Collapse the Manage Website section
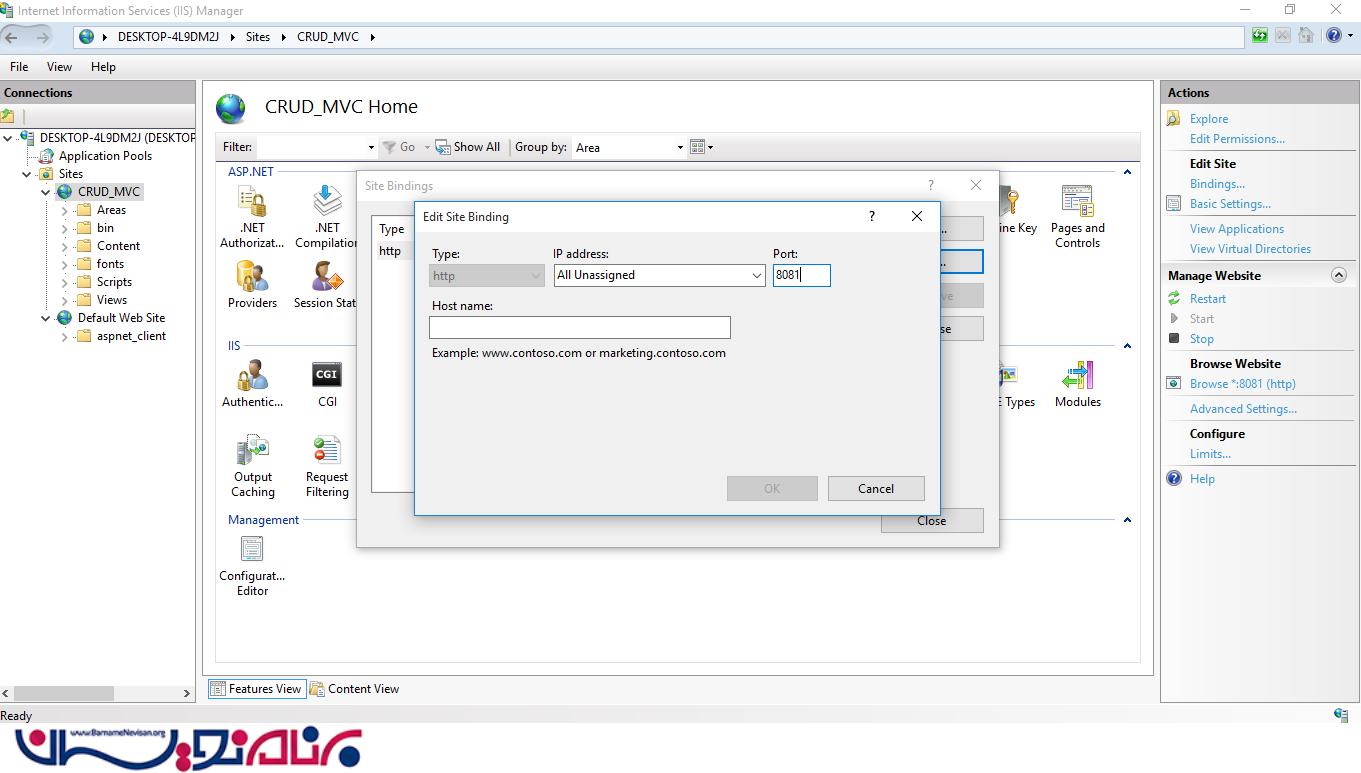The width and height of the screenshot is (1361, 773). point(1339,275)
